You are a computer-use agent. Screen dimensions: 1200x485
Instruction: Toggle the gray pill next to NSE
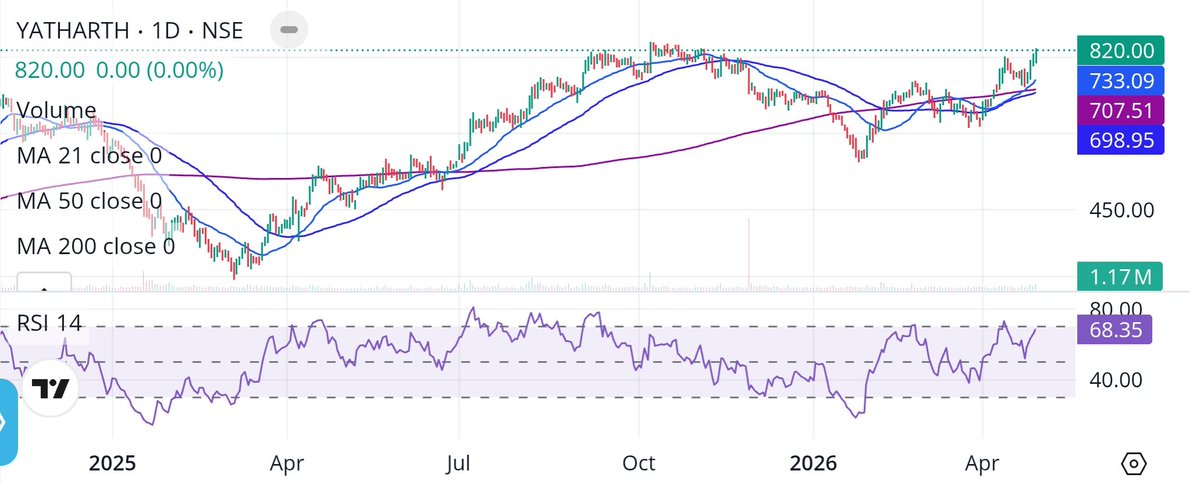[288, 29]
